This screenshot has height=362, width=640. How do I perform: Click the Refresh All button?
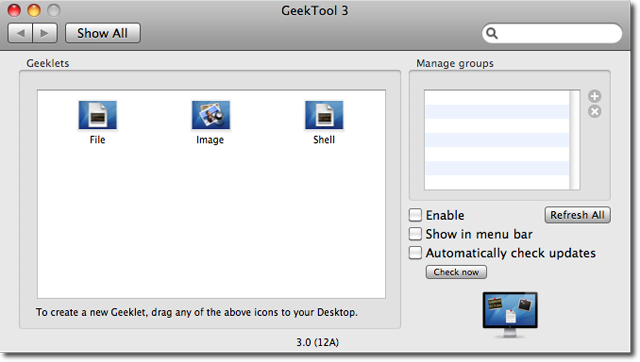[x=578, y=215]
